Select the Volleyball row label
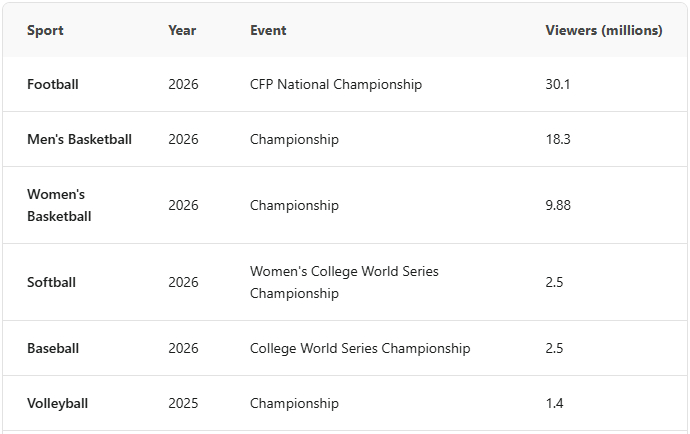Viewport: 690px width, 434px height. pos(58,403)
